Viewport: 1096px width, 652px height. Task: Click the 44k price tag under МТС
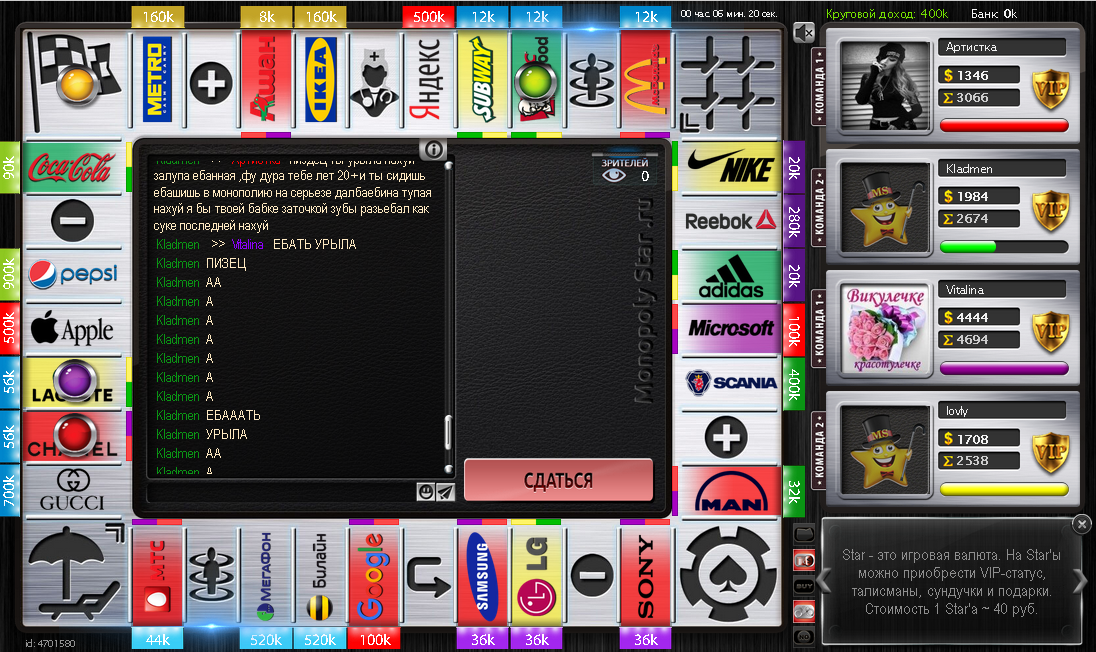pyautogui.click(x=157, y=639)
